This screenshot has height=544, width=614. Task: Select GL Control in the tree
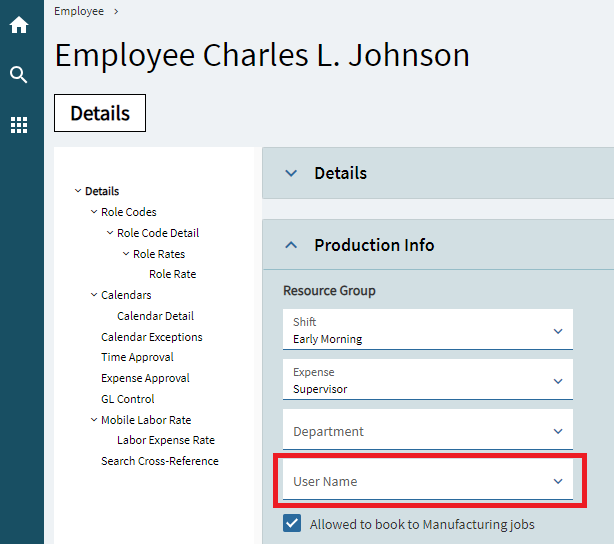click(127, 399)
